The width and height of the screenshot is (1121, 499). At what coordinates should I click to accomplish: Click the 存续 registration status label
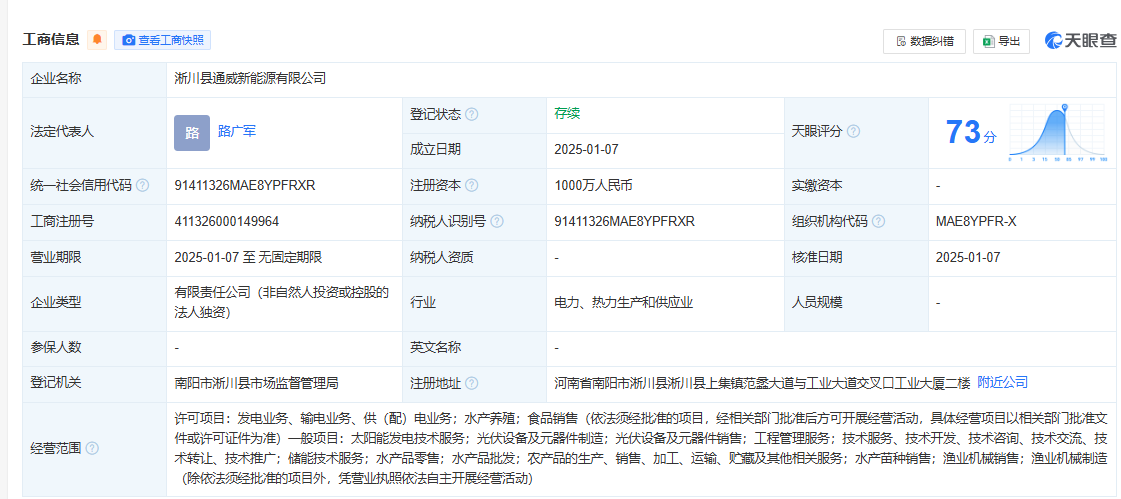click(x=567, y=113)
